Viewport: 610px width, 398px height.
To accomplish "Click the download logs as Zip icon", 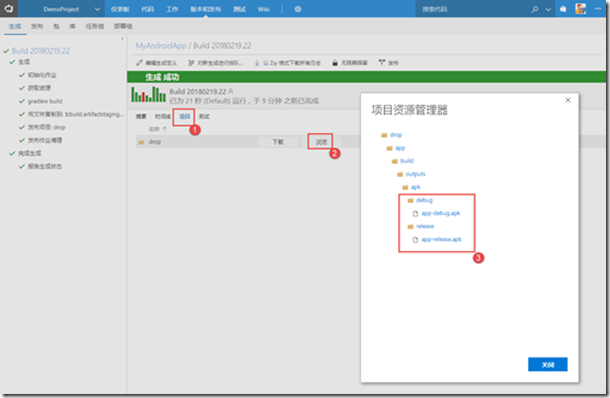I will [257, 63].
